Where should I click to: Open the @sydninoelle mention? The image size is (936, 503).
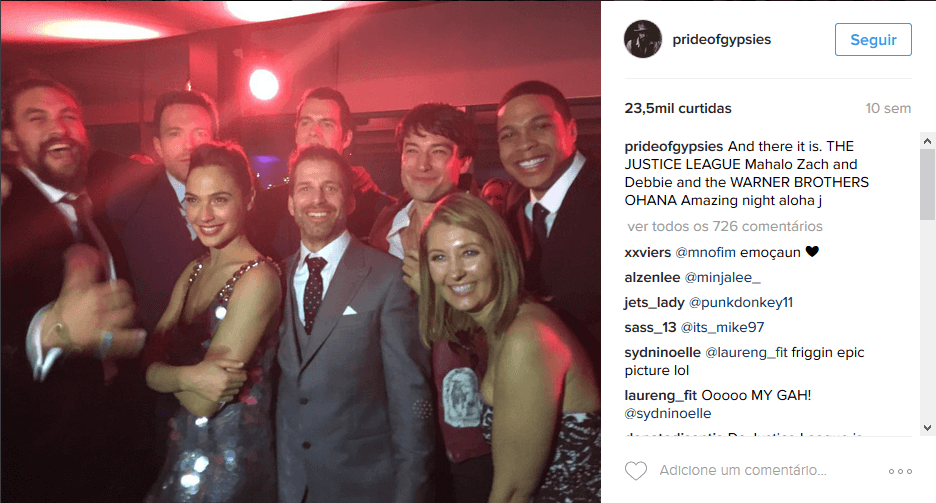(x=667, y=413)
